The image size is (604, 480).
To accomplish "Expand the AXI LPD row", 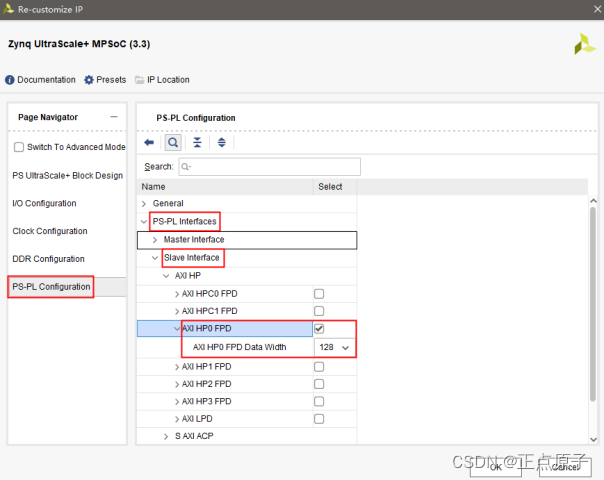I will (177, 419).
